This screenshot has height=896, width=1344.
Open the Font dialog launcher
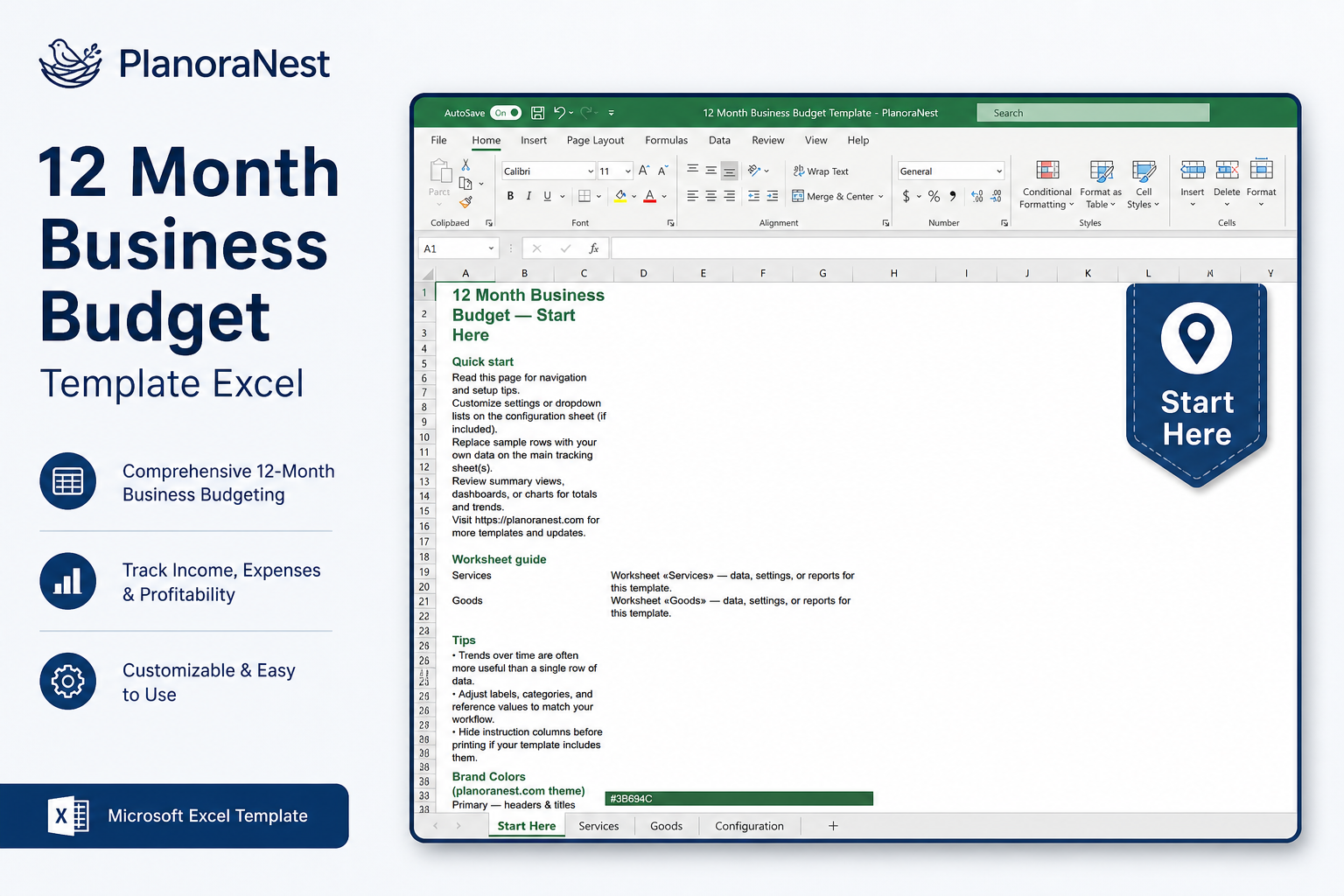671,223
